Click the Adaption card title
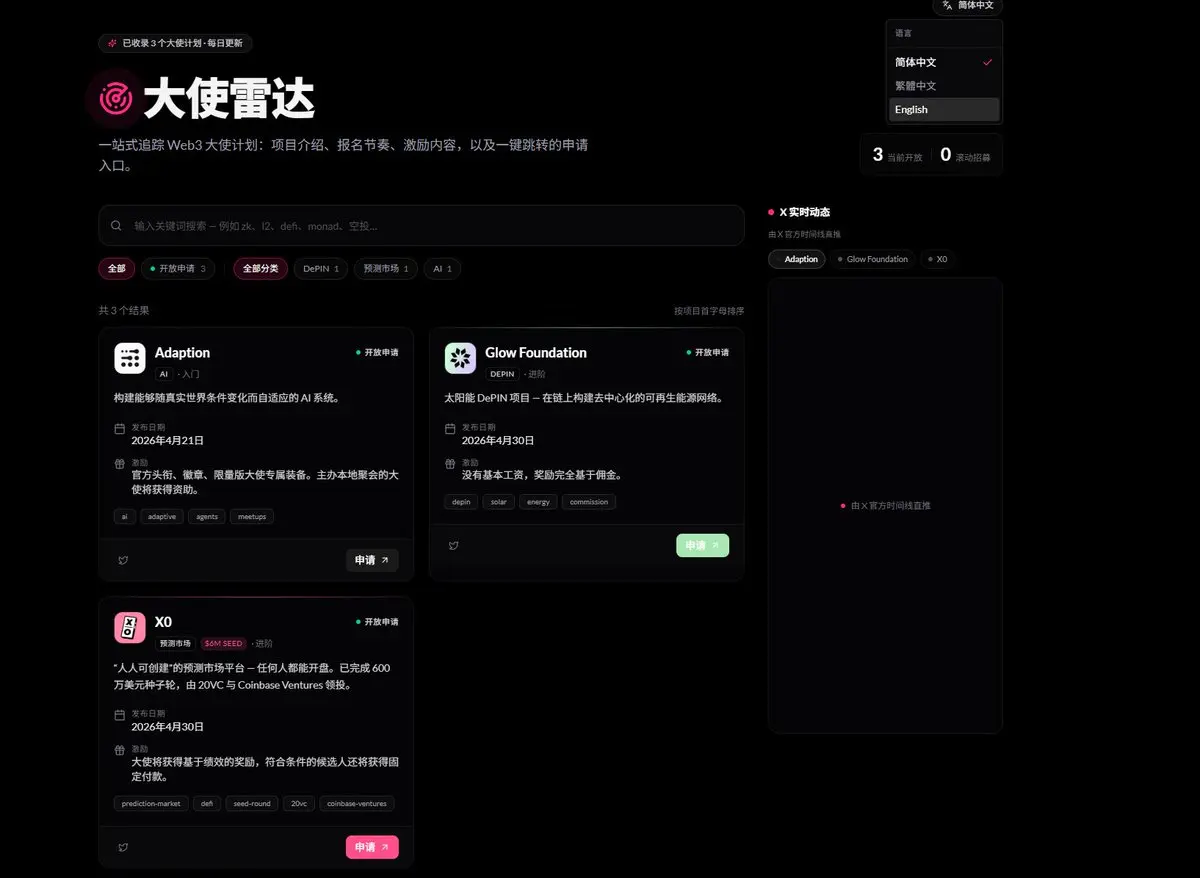1200x878 pixels. tap(182, 353)
